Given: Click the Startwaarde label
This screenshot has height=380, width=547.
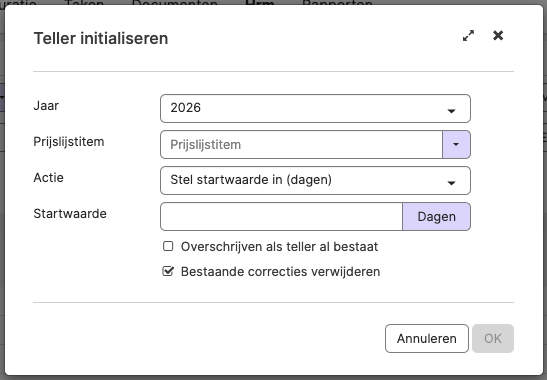Looking at the screenshot, I should click(70, 213).
